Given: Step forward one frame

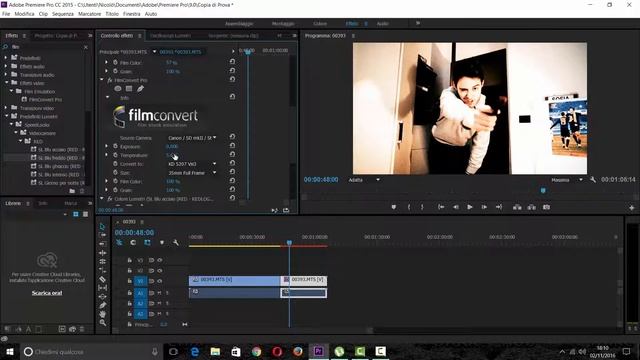Looking at the screenshot, I should (484, 207).
